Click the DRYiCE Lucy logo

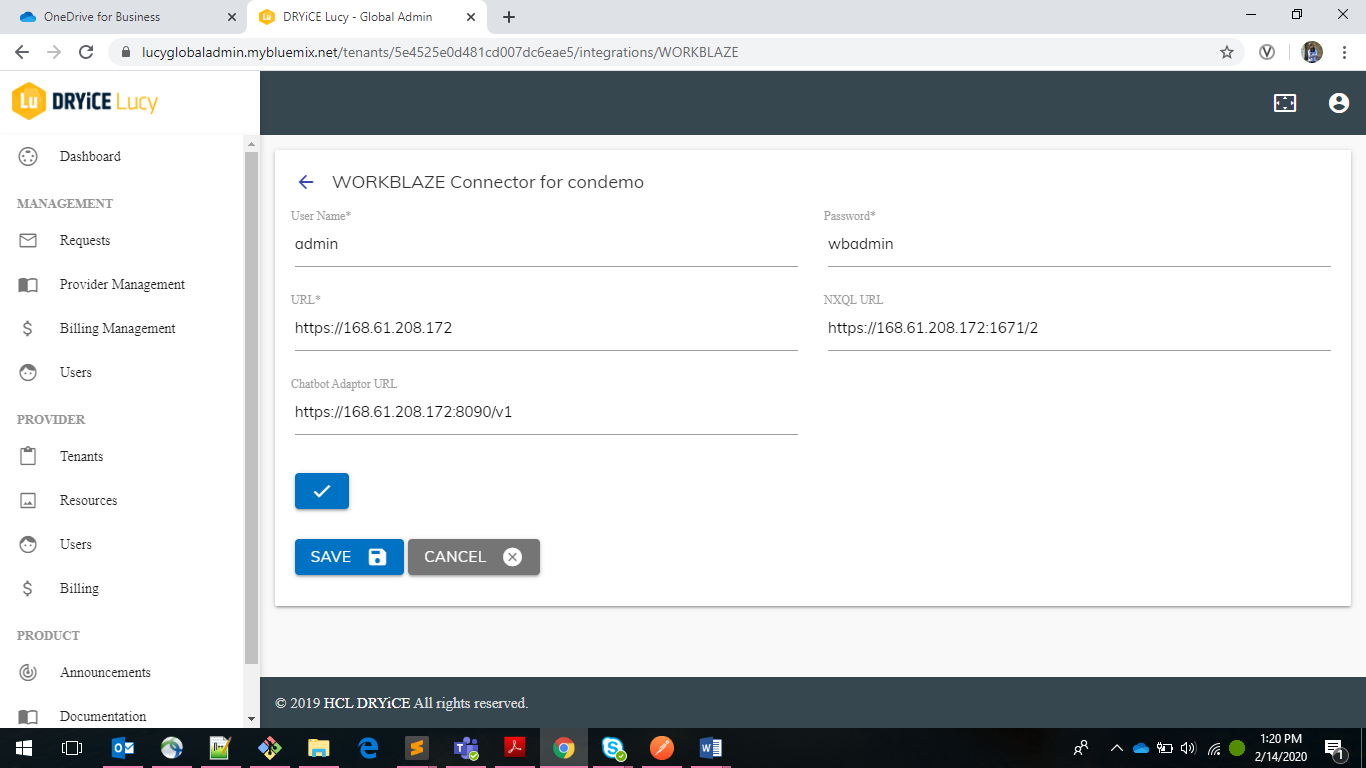[x=85, y=101]
